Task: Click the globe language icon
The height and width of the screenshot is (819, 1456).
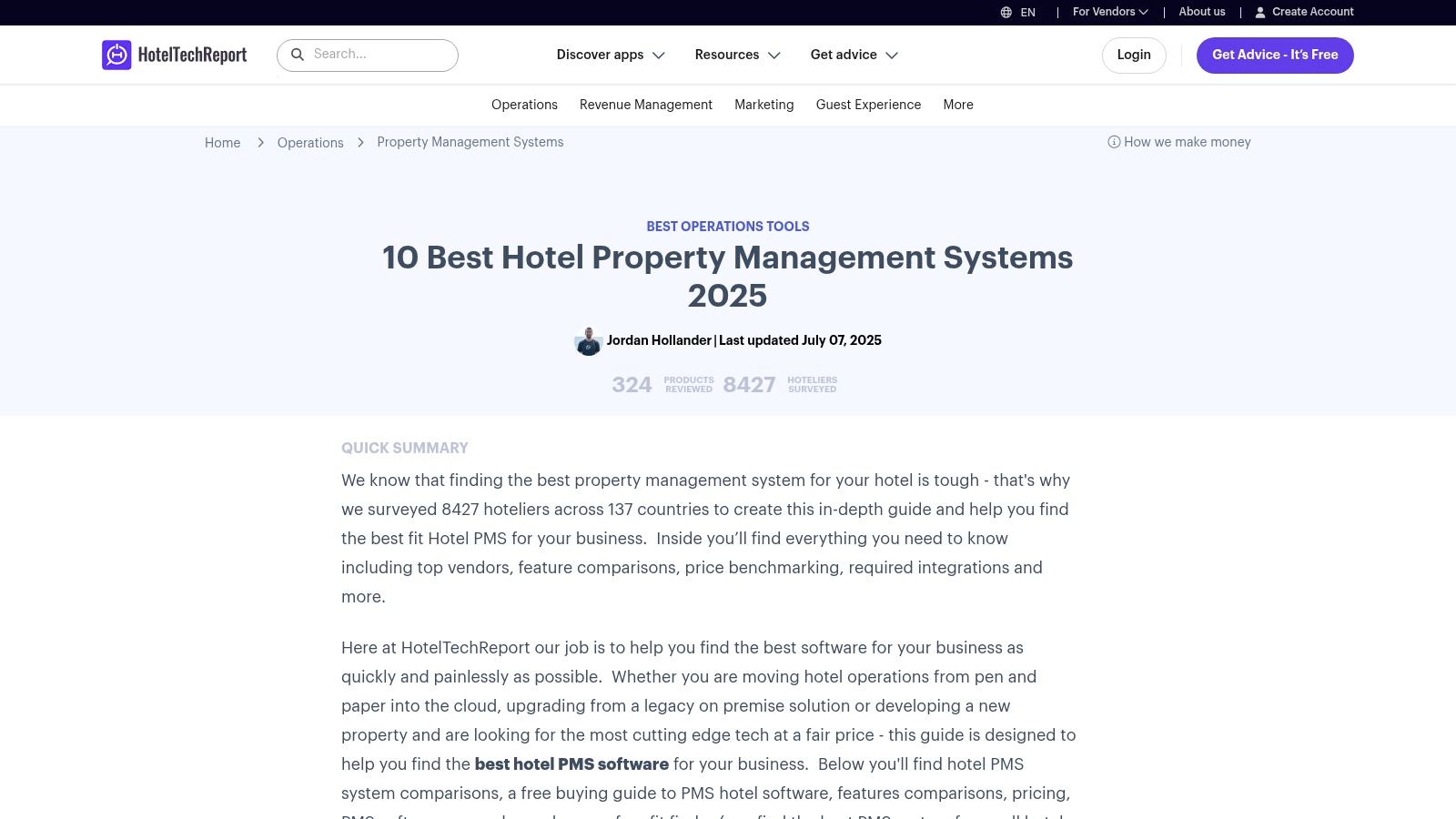Action: tap(1006, 13)
